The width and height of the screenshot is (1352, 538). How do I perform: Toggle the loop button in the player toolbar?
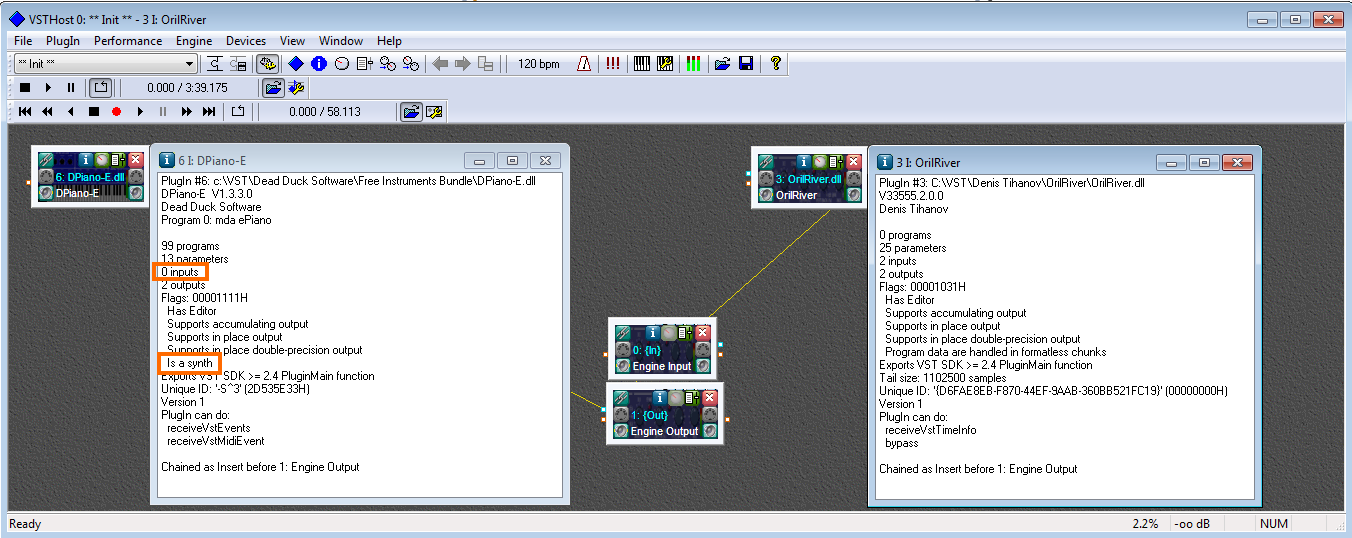[x=101, y=88]
